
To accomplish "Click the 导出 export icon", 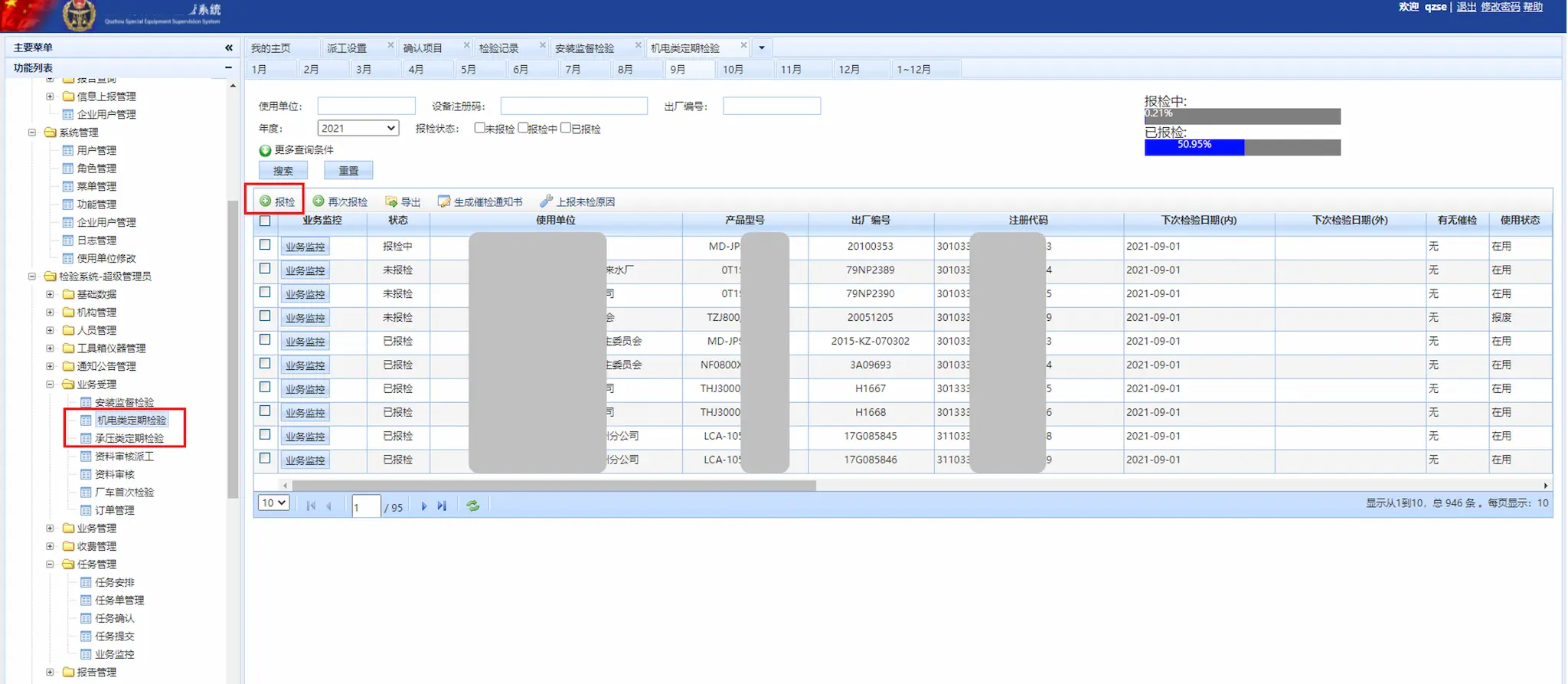I will pyautogui.click(x=391, y=201).
